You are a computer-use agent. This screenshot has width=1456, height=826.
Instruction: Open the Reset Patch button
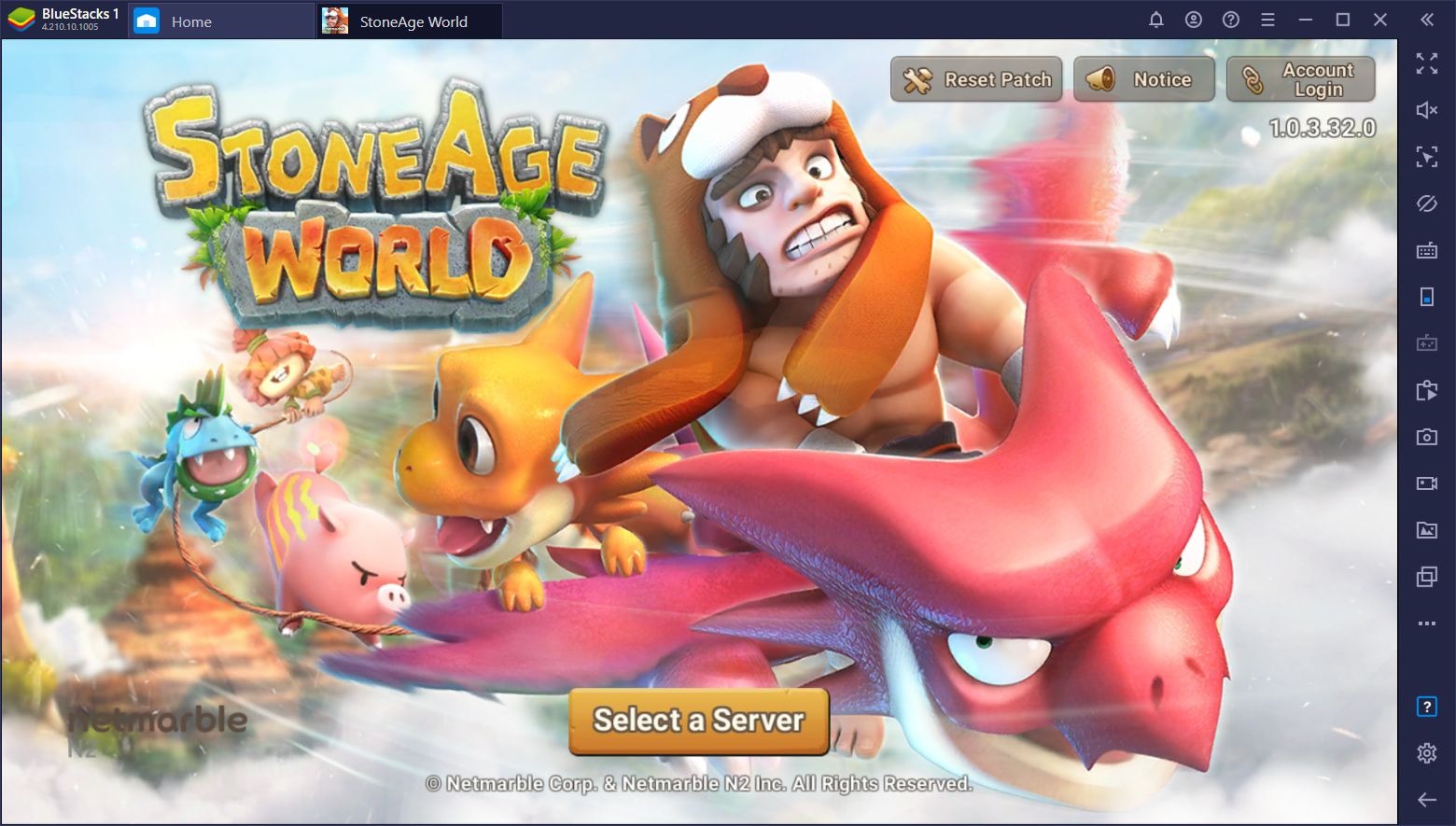[x=976, y=79]
